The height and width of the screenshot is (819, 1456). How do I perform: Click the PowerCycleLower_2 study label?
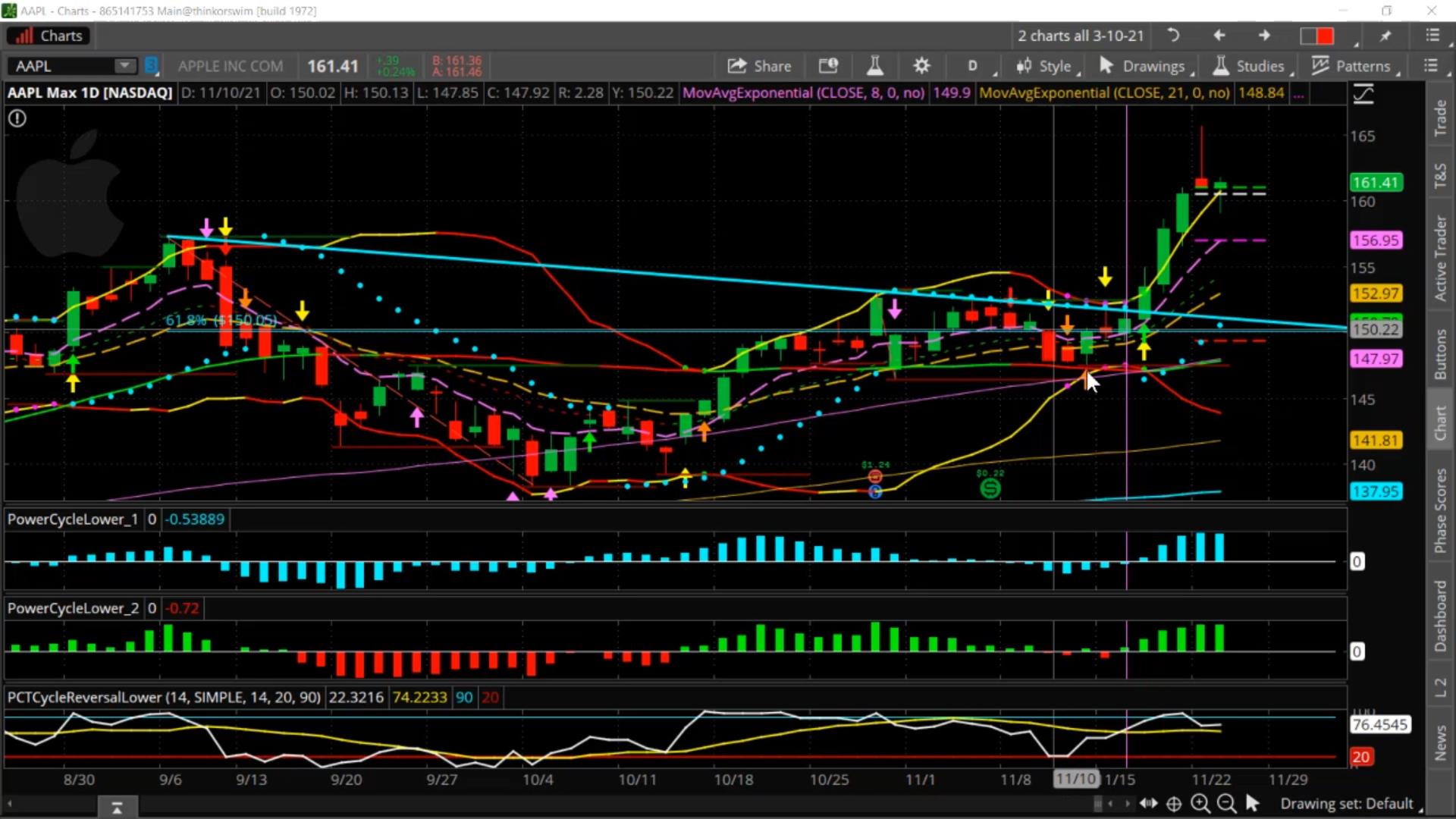(73, 608)
